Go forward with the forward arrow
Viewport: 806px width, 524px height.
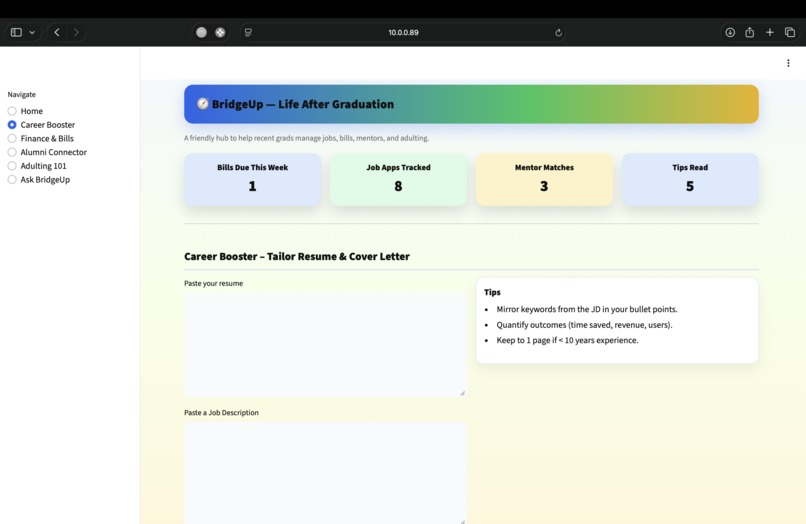pyautogui.click(x=76, y=32)
